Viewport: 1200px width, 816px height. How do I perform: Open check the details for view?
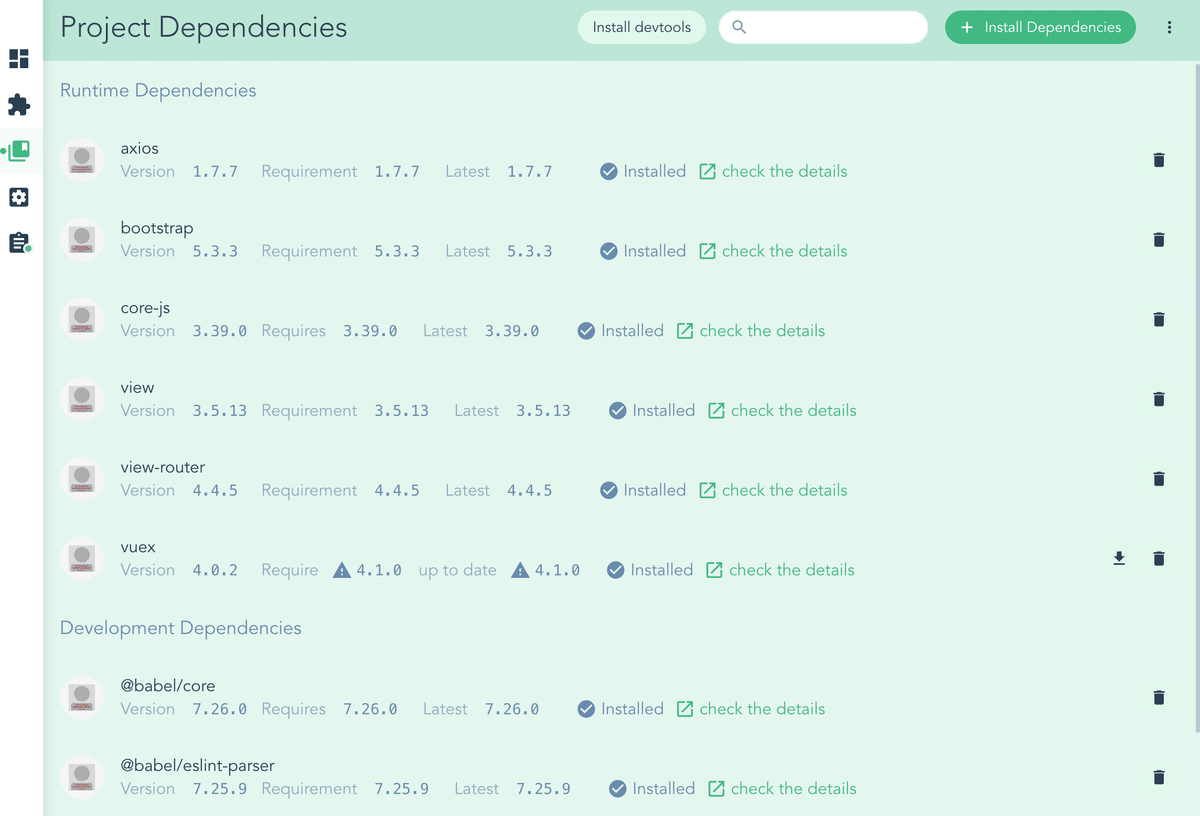782,411
